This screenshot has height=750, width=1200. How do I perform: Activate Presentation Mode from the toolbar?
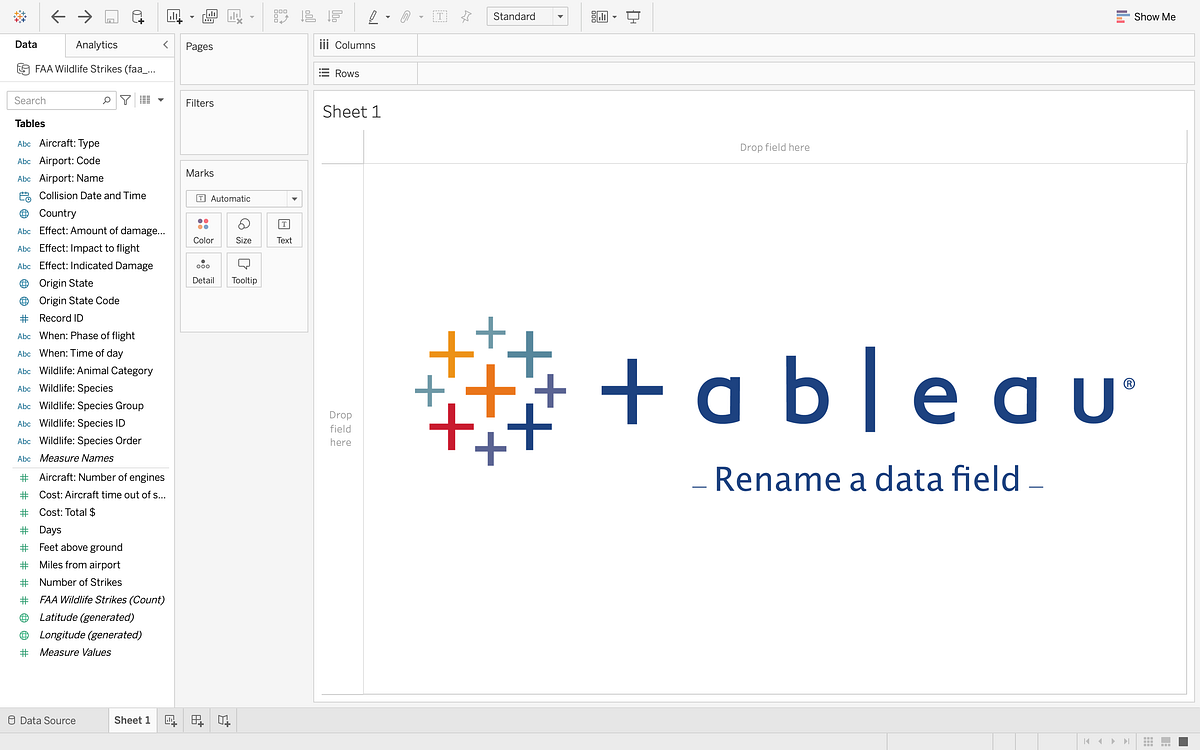click(632, 16)
